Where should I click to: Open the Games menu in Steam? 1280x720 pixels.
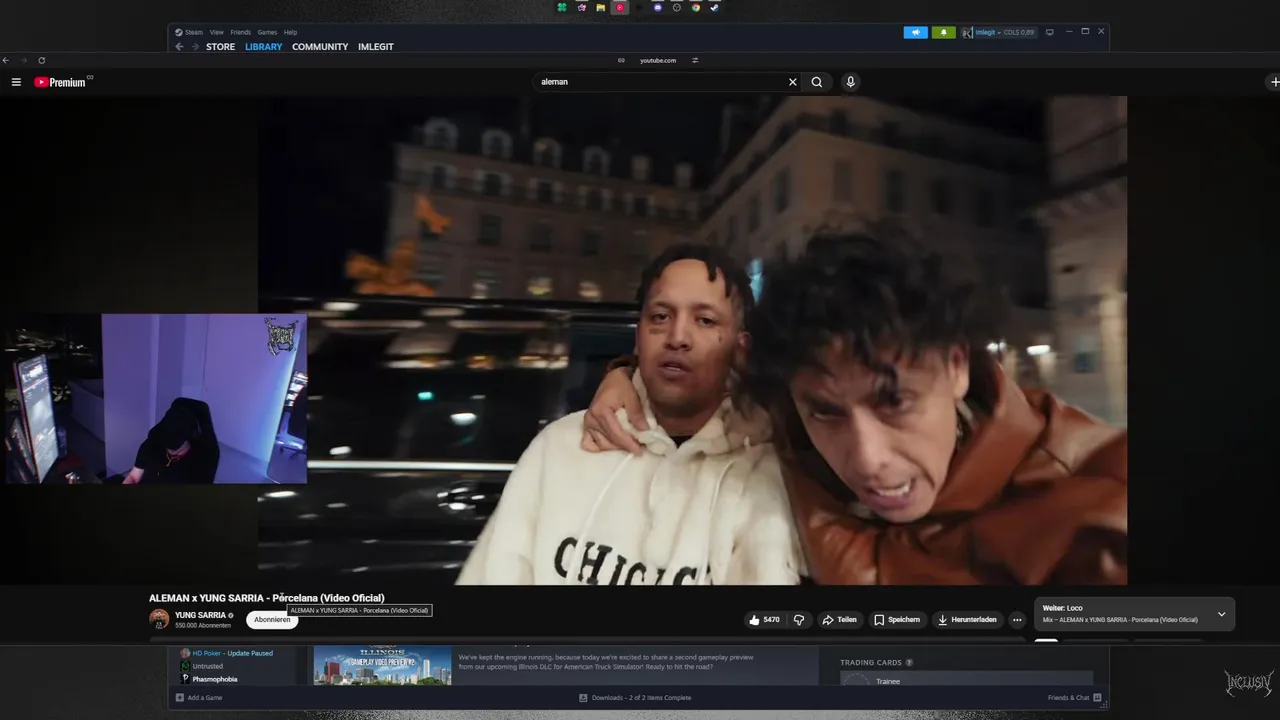tap(267, 32)
